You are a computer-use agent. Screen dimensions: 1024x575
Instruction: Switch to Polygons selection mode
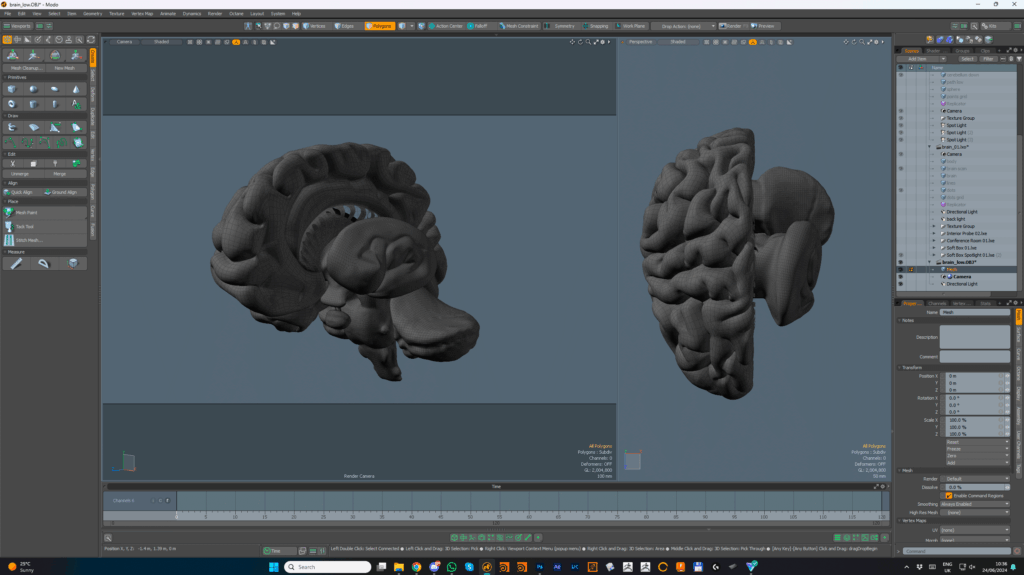click(x=379, y=26)
